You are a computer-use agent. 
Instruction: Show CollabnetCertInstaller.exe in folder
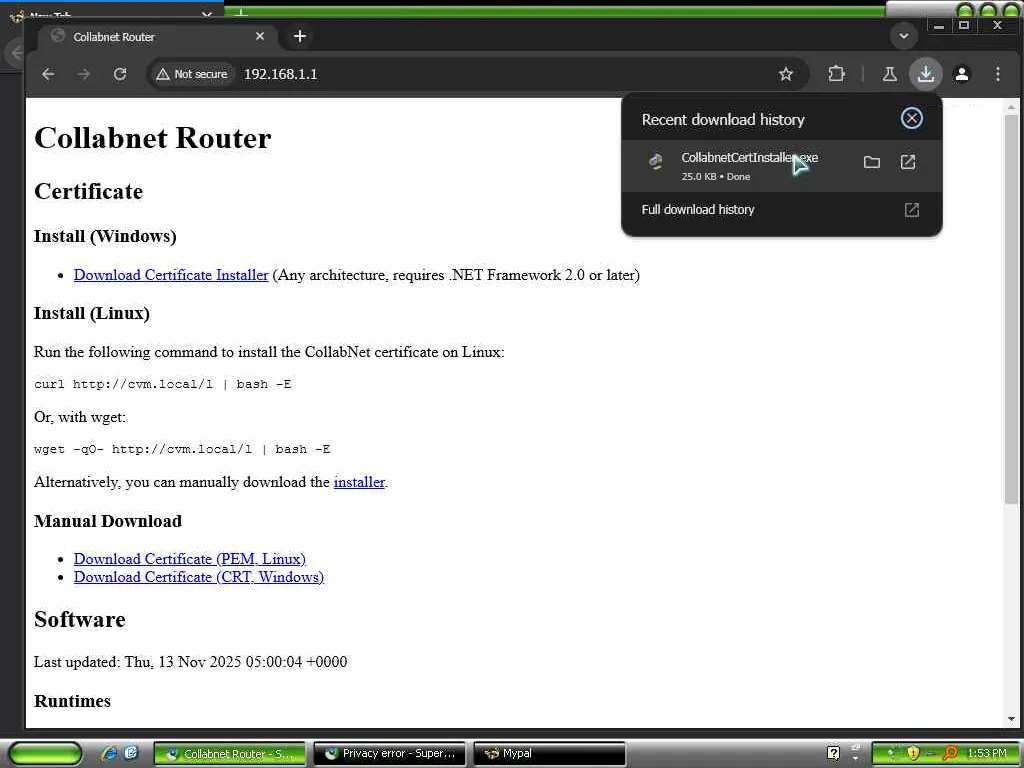click(872, 162)
